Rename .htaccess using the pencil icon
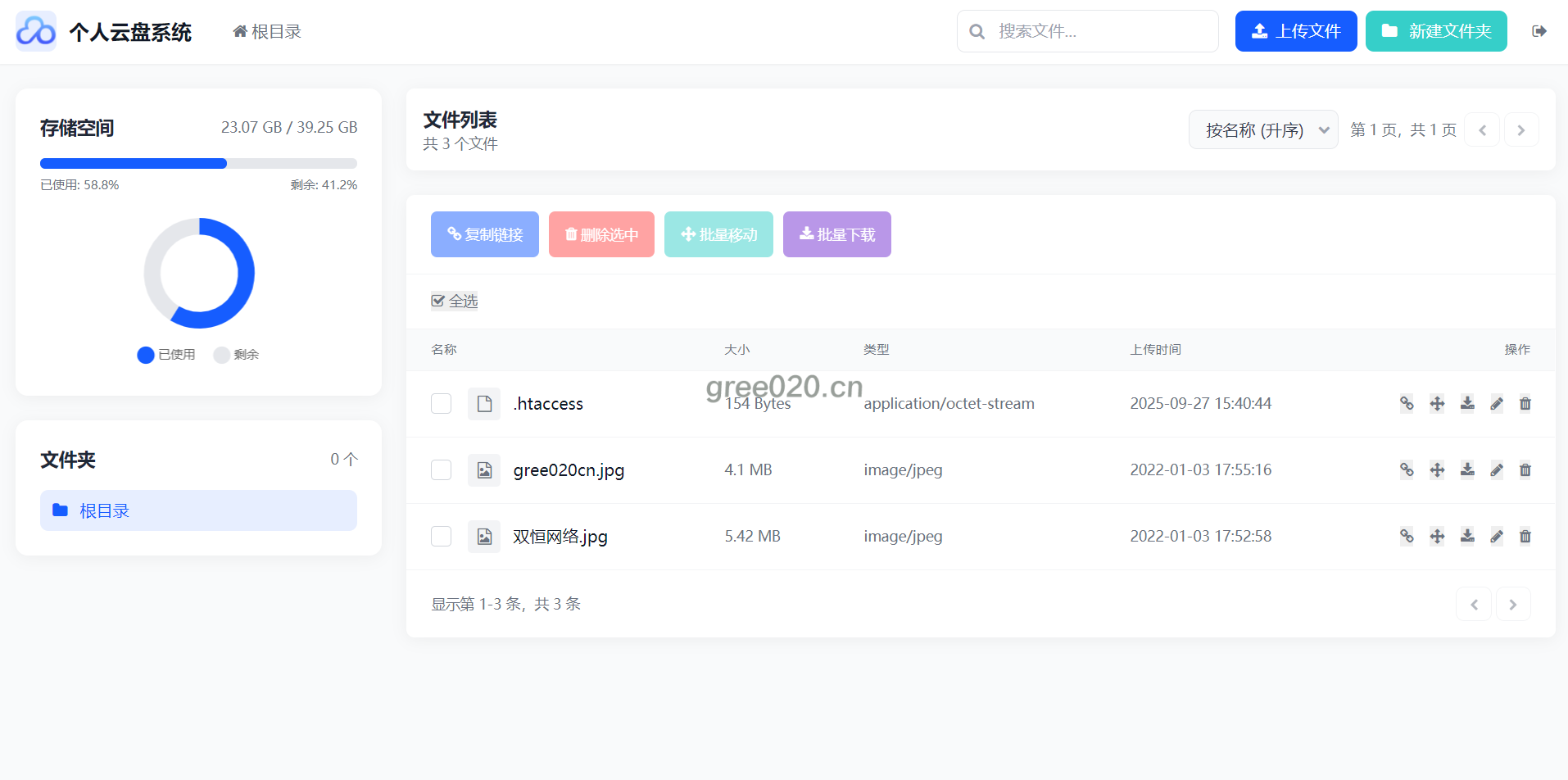The width and height of the screenshot is (1568, 780). (x=1497, y=403)
